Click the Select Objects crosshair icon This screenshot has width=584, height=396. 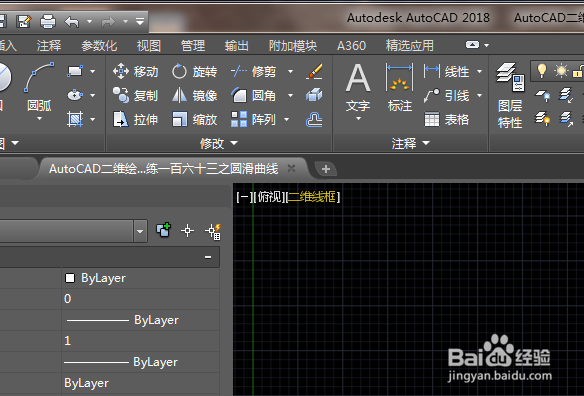(187, 231)
